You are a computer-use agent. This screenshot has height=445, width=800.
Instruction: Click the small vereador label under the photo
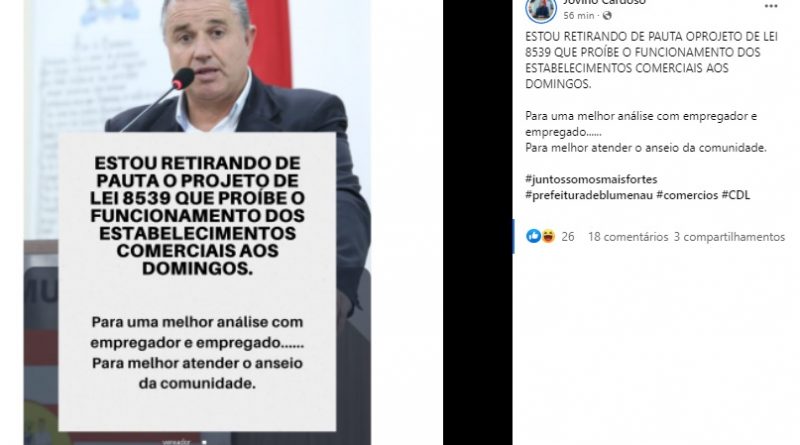pyautogui.click(x=176, y=441)
